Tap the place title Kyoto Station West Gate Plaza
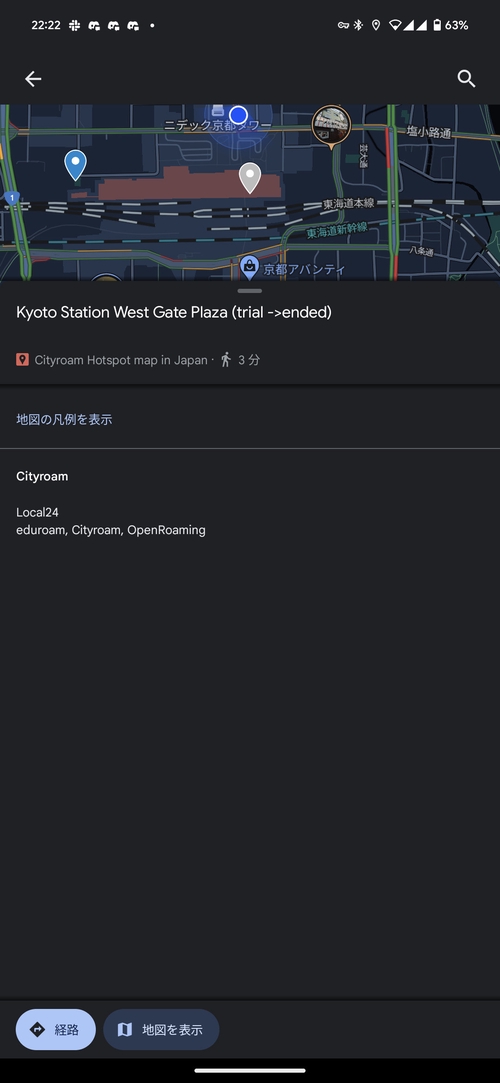The height and width of the screenshot is (1083, 500). 174,312
